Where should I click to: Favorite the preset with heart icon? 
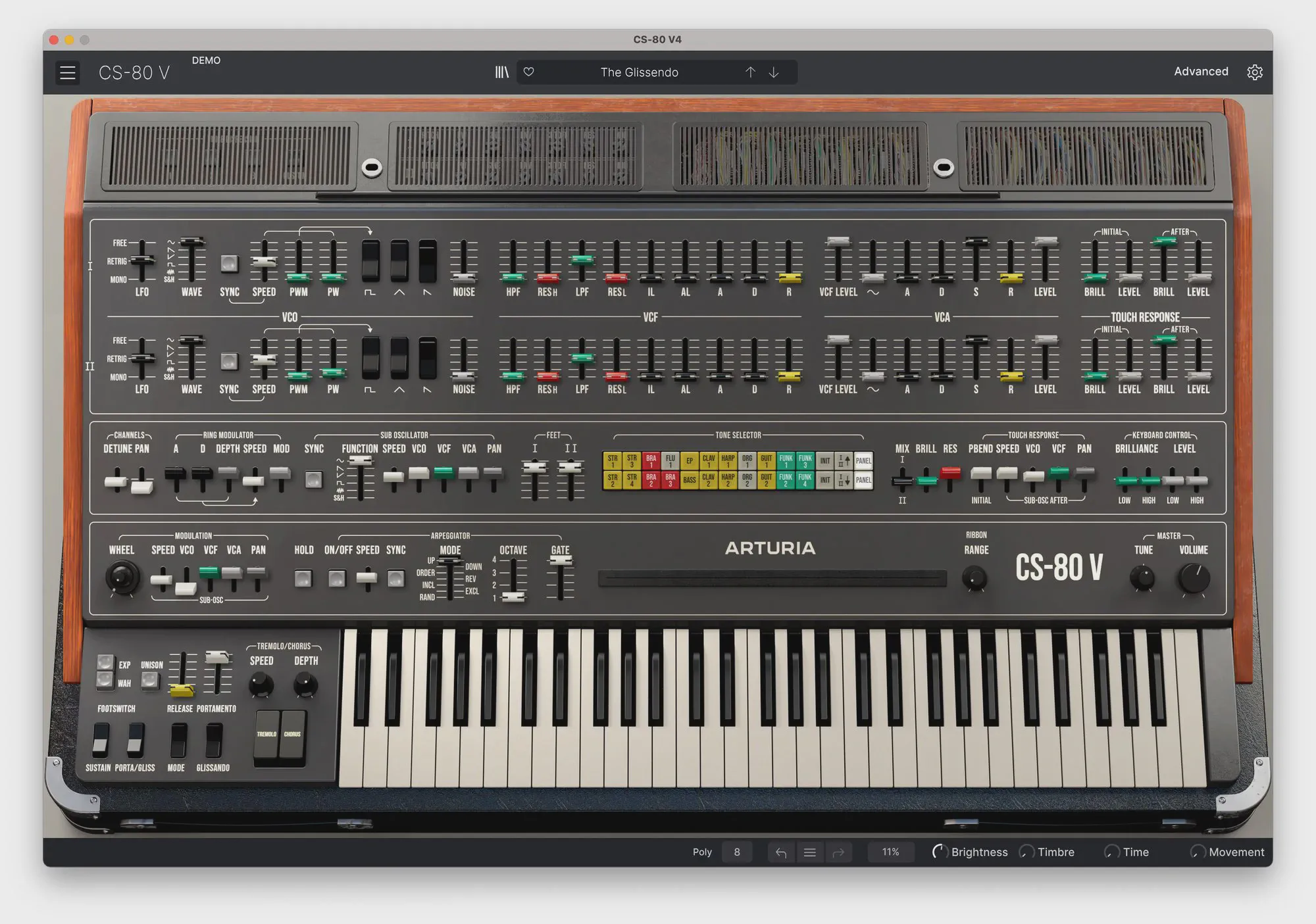[528, 72]
